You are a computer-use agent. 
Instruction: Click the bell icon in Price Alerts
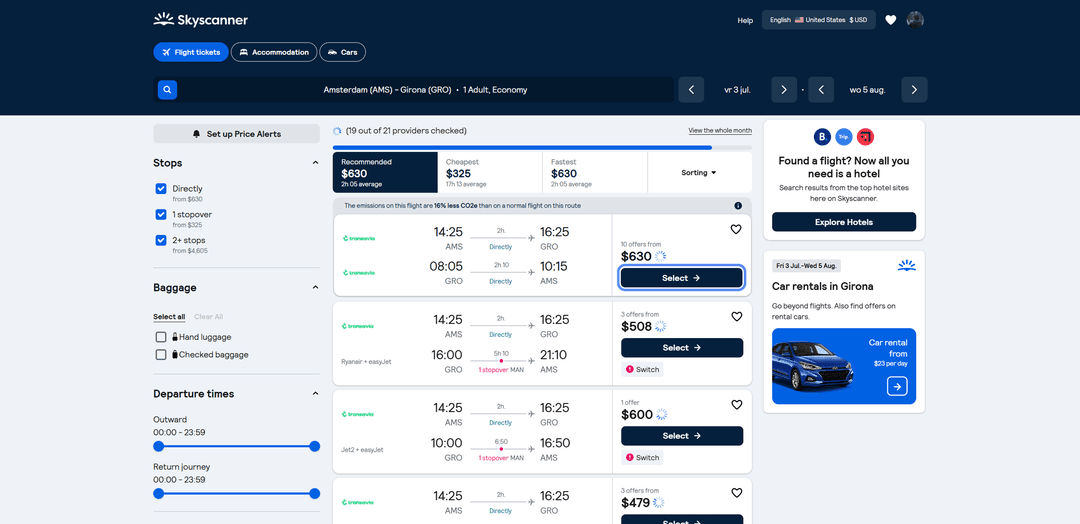[196, 134]
